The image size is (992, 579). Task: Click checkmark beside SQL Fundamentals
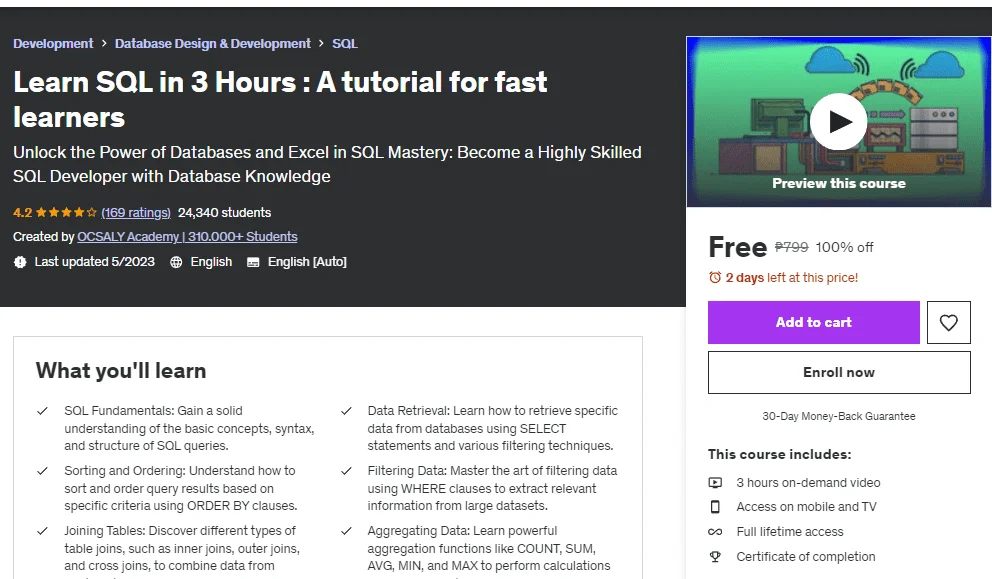coord(42,411)
